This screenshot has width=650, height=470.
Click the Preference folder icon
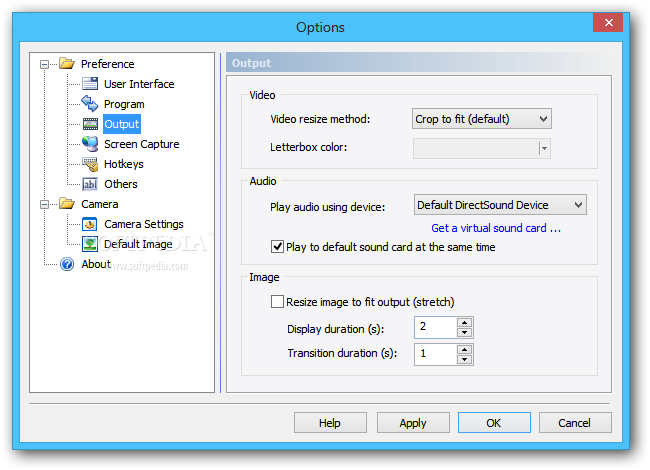(67, 63)
